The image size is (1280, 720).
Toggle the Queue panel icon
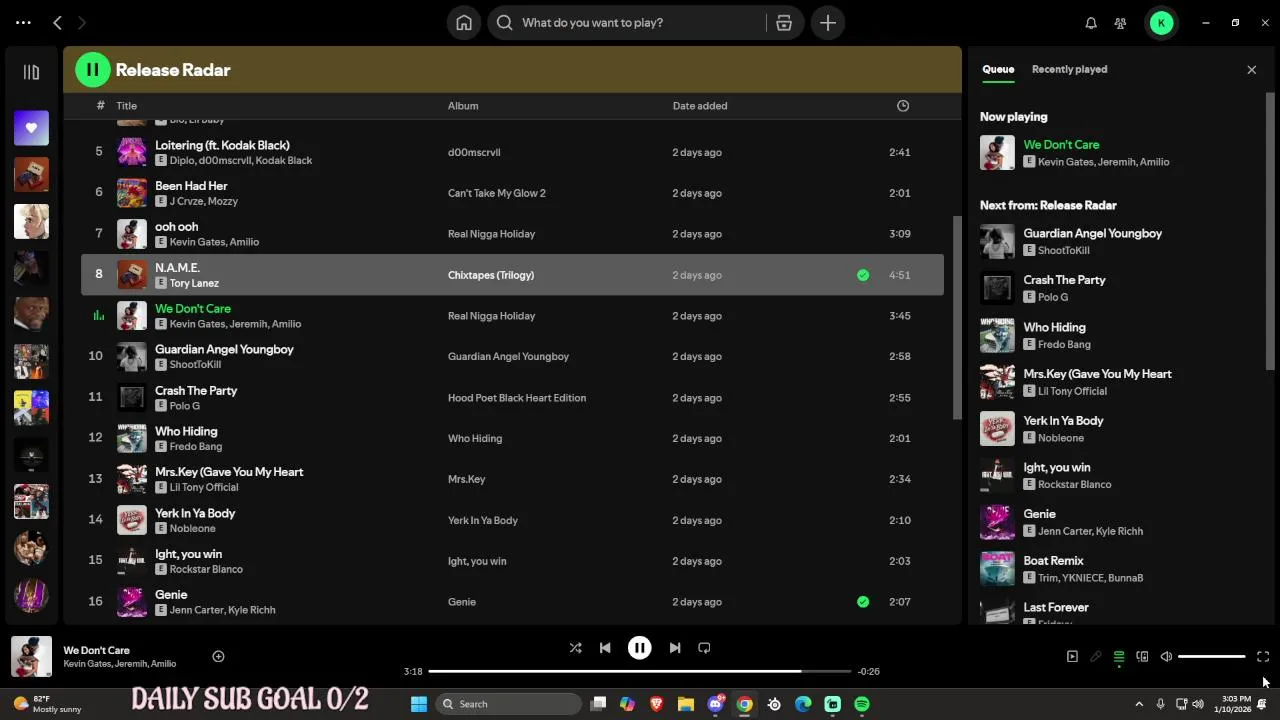[x=1119, y=657]
